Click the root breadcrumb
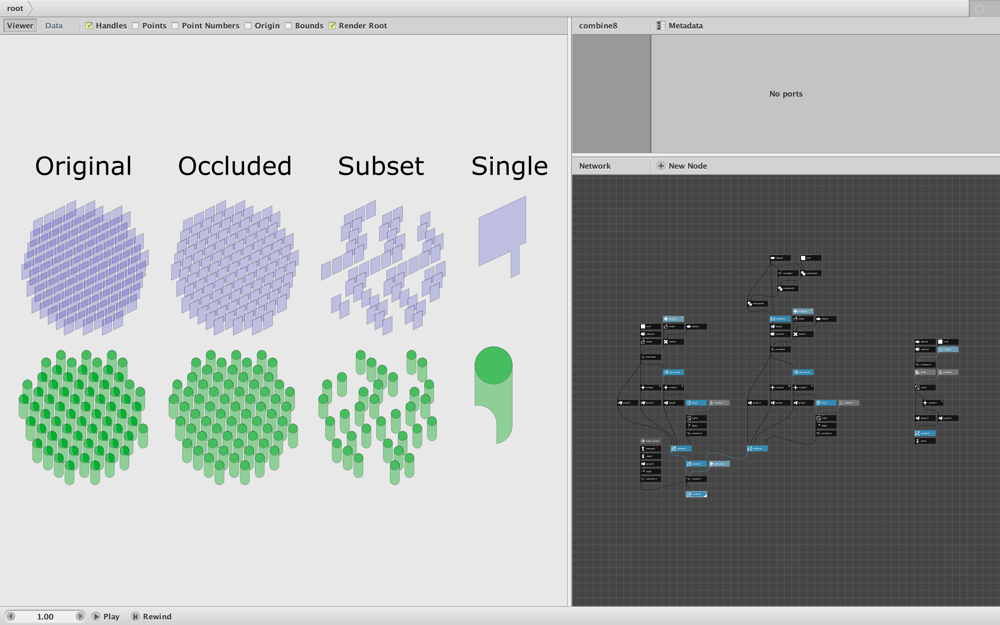The width and height of the screenshot is (1000, 625). point(15,8)
